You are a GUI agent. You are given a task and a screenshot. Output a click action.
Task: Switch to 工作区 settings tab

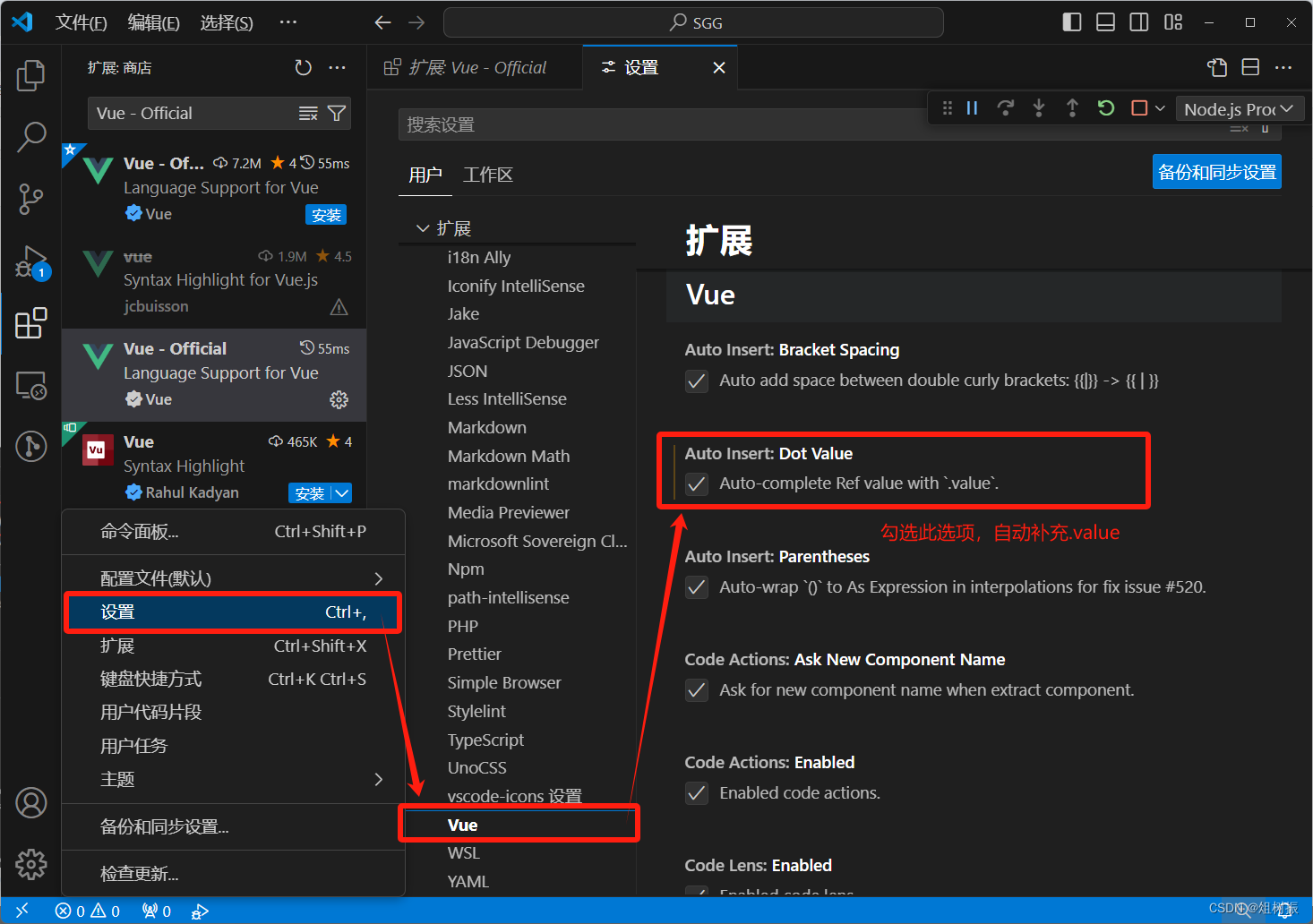pos(487,175)
